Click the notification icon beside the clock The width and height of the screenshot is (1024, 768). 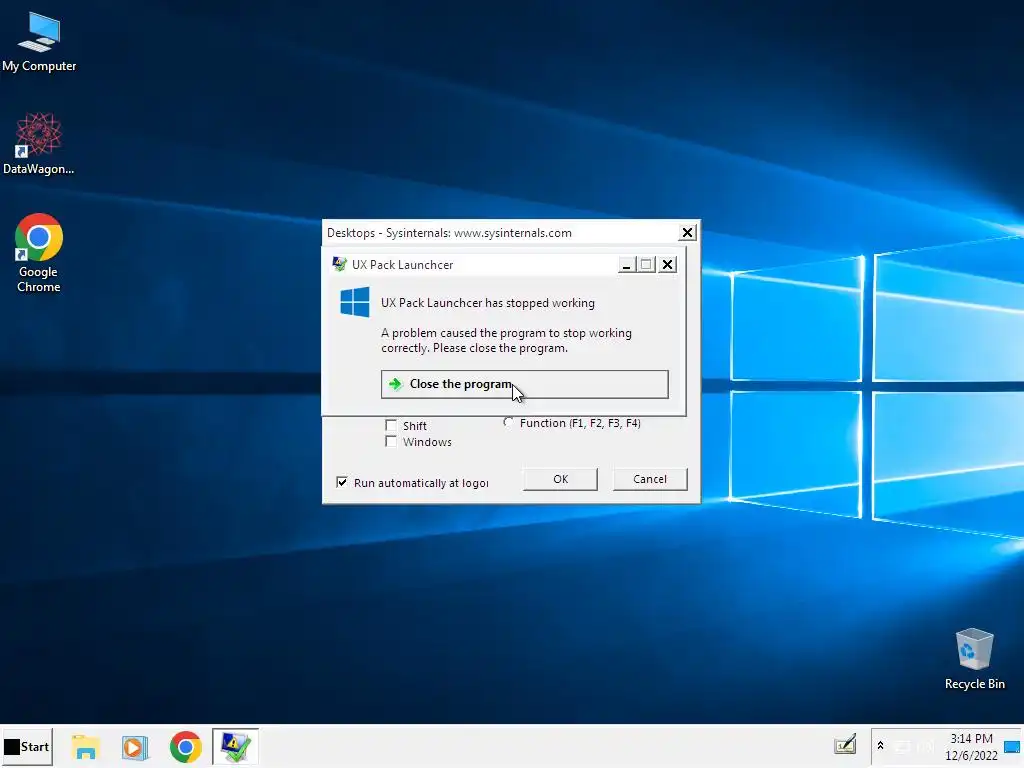click(1012, 746)
